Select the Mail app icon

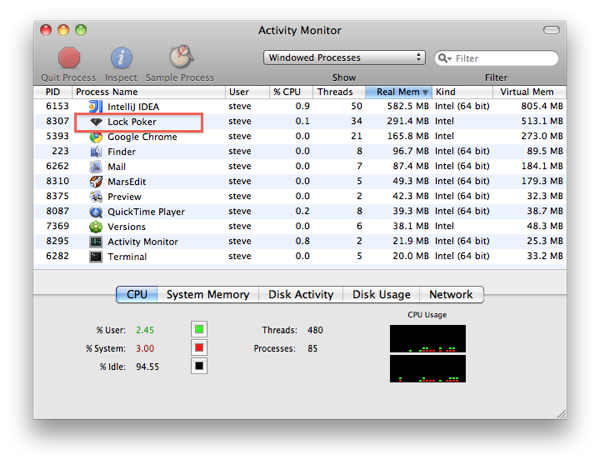(x=96, y=166)
